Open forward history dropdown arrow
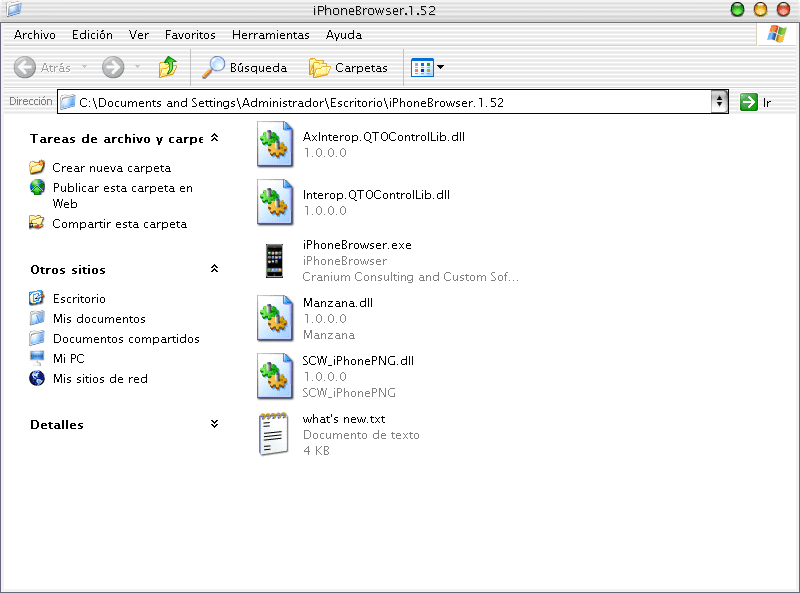Screen dimensions: 800x593 pos(137,67)
